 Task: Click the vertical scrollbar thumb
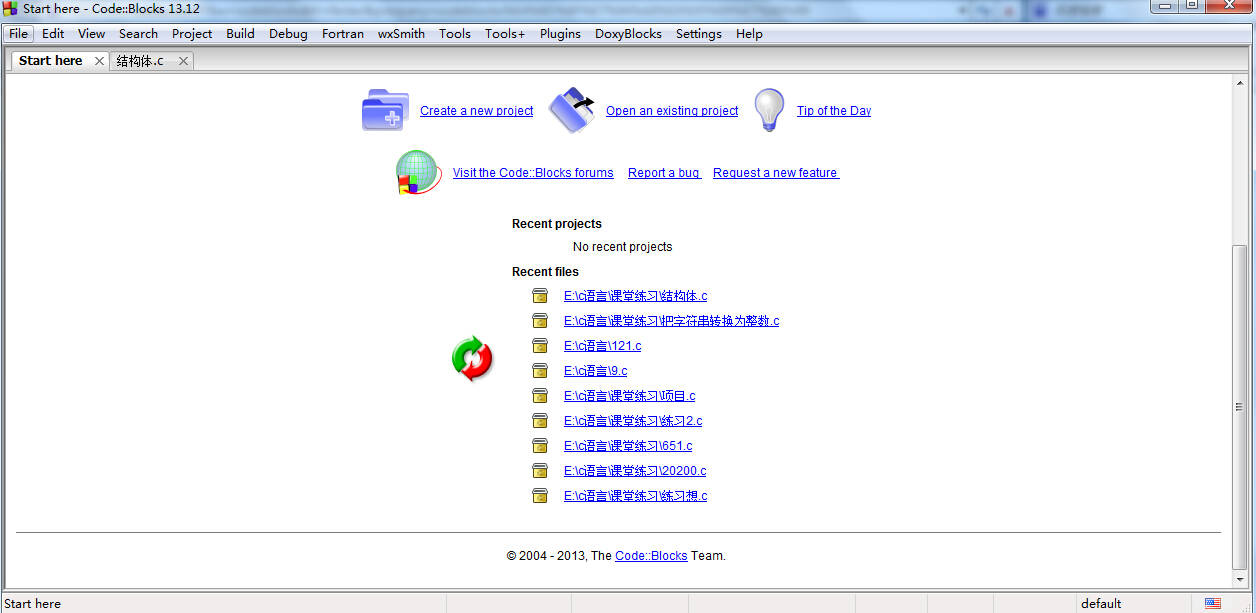coord(1240,407)
